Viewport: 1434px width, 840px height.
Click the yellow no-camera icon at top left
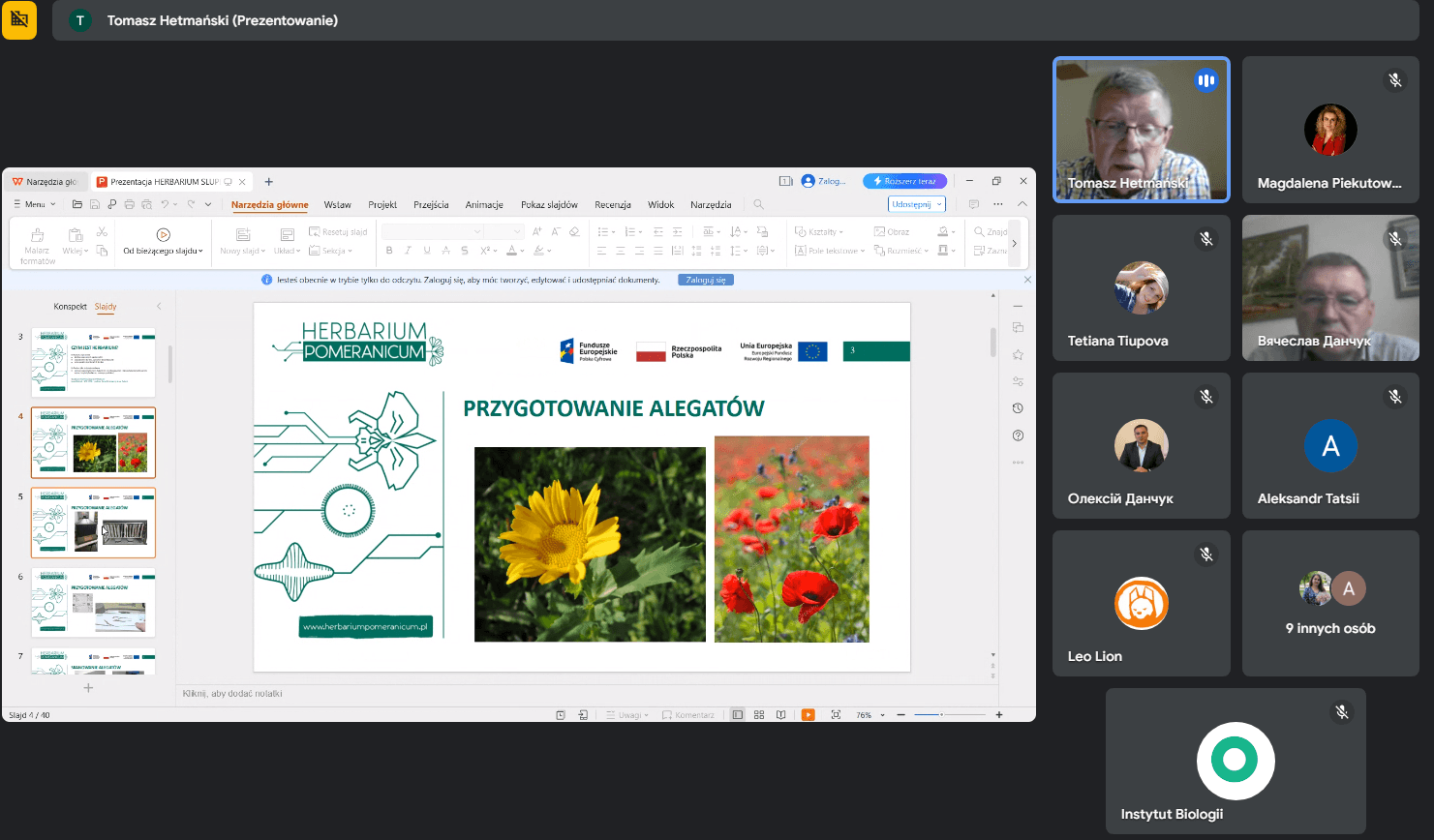(x=19, y=20)
